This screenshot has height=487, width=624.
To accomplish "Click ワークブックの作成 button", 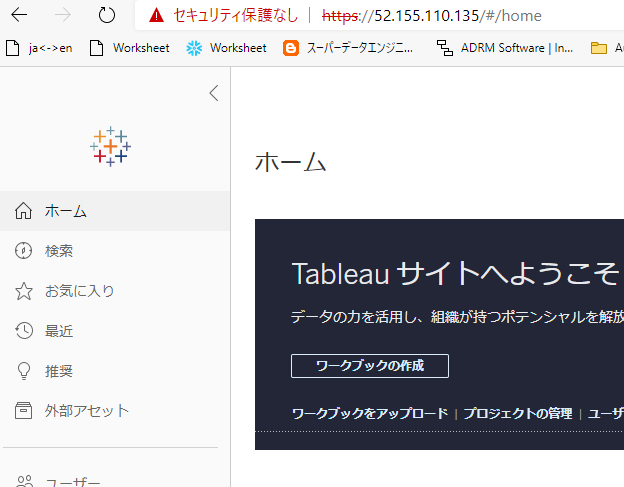I will (370, 366).
